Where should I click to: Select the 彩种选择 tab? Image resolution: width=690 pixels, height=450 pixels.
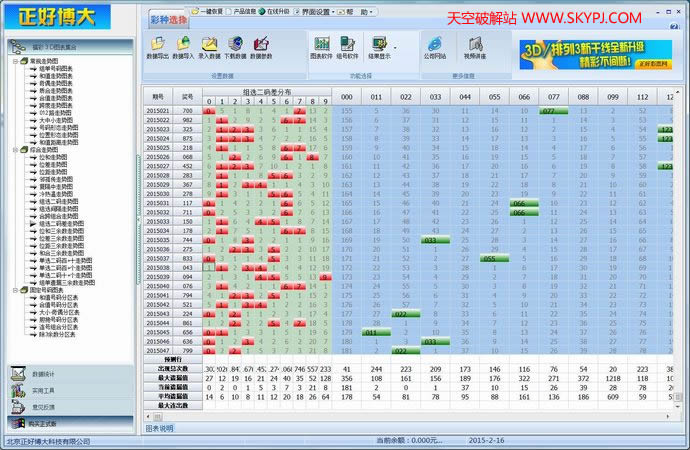[168, 20]
